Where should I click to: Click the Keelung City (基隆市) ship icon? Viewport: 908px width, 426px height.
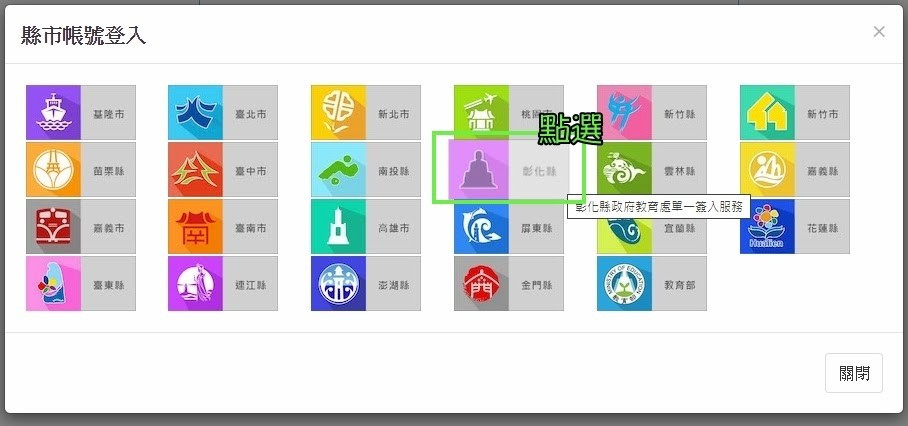pos(53,113)
